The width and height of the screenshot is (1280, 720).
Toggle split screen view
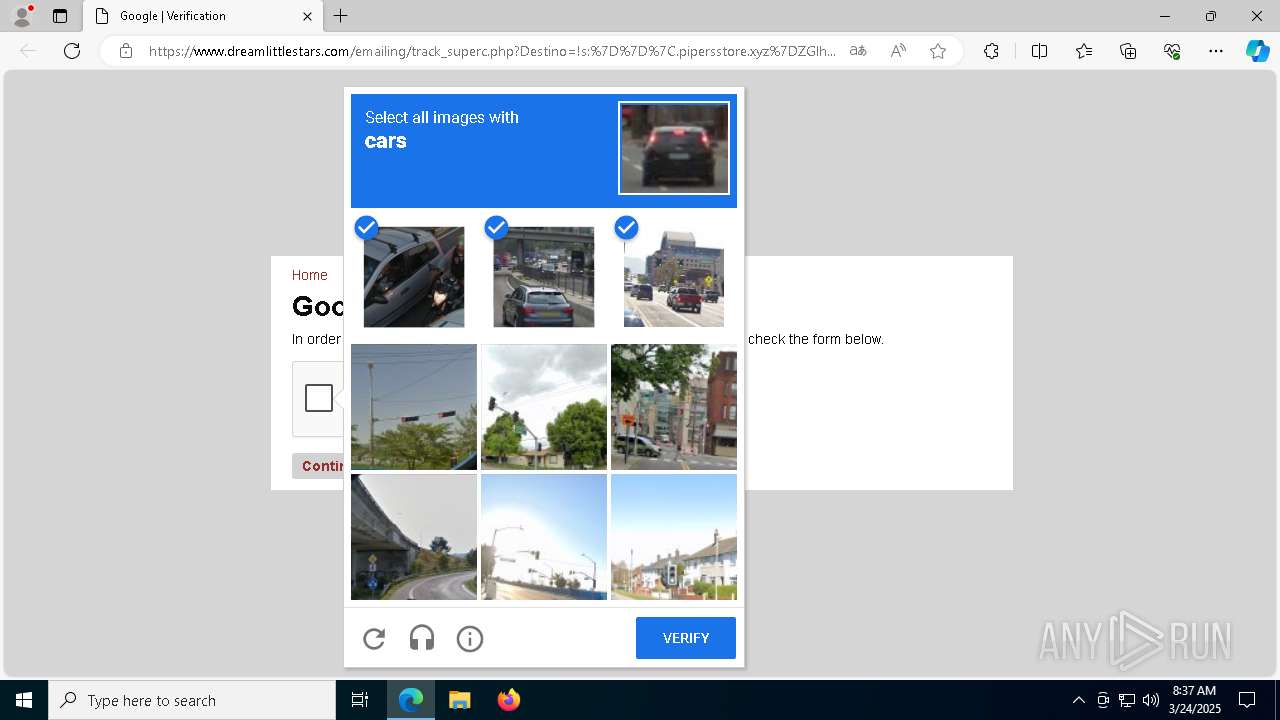point(1039,51)
